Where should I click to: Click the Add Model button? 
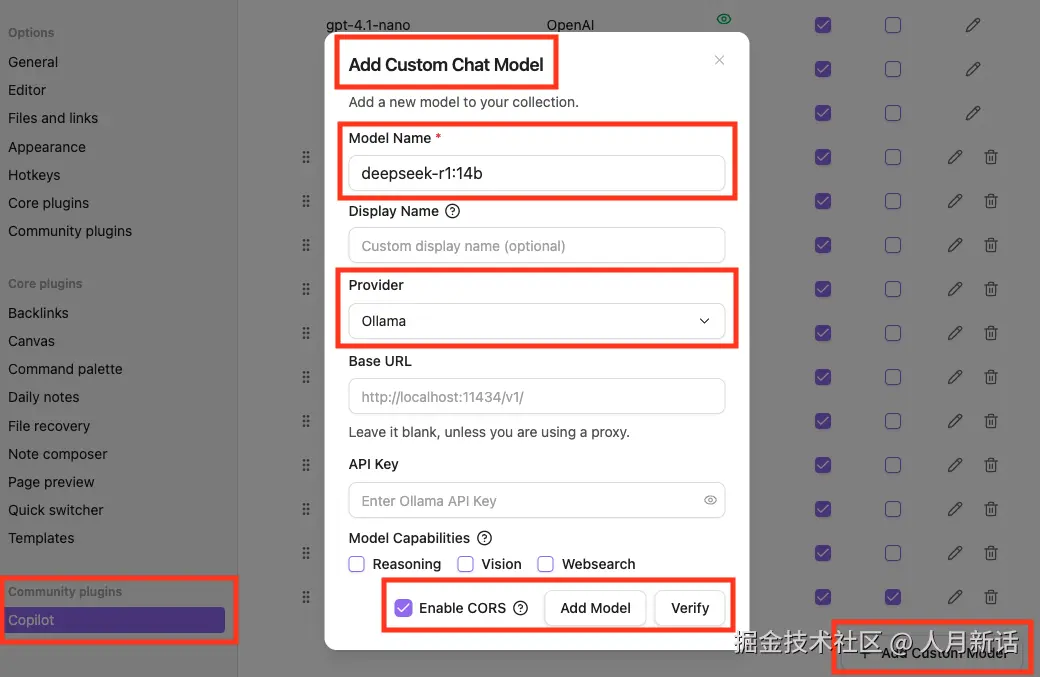pyautogui.click(x=595, y=608)
